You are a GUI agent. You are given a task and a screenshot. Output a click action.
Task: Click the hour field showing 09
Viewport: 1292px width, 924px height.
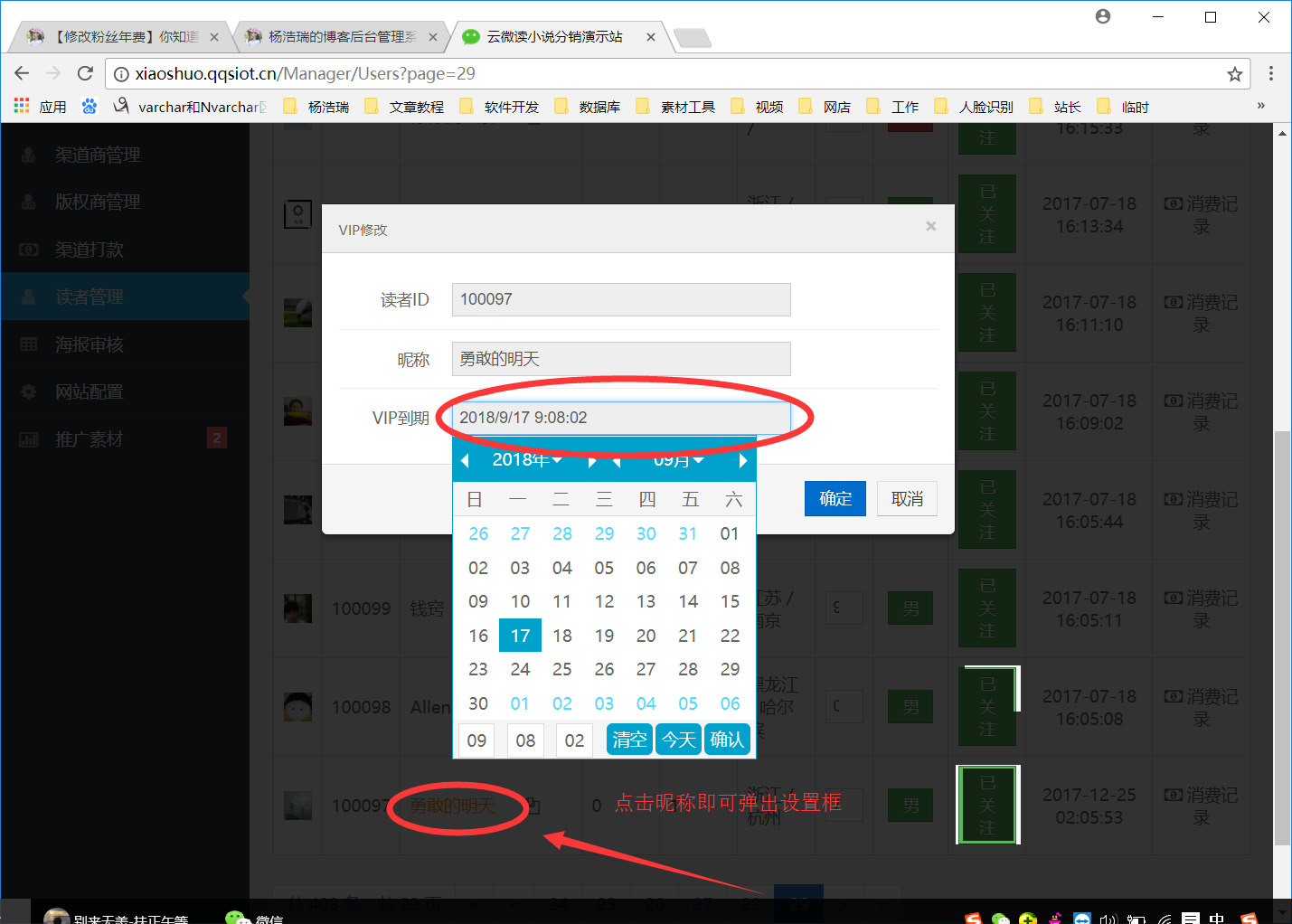coord(476,740)
